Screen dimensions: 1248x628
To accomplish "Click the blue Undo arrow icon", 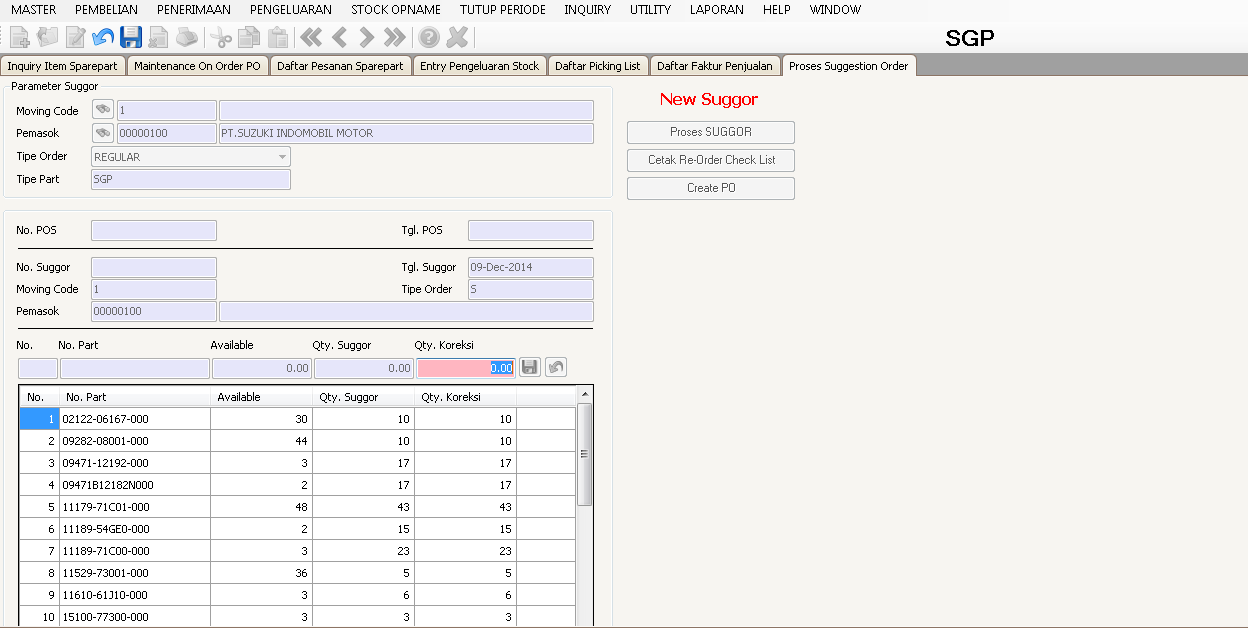I will click(x=103, y=38).
